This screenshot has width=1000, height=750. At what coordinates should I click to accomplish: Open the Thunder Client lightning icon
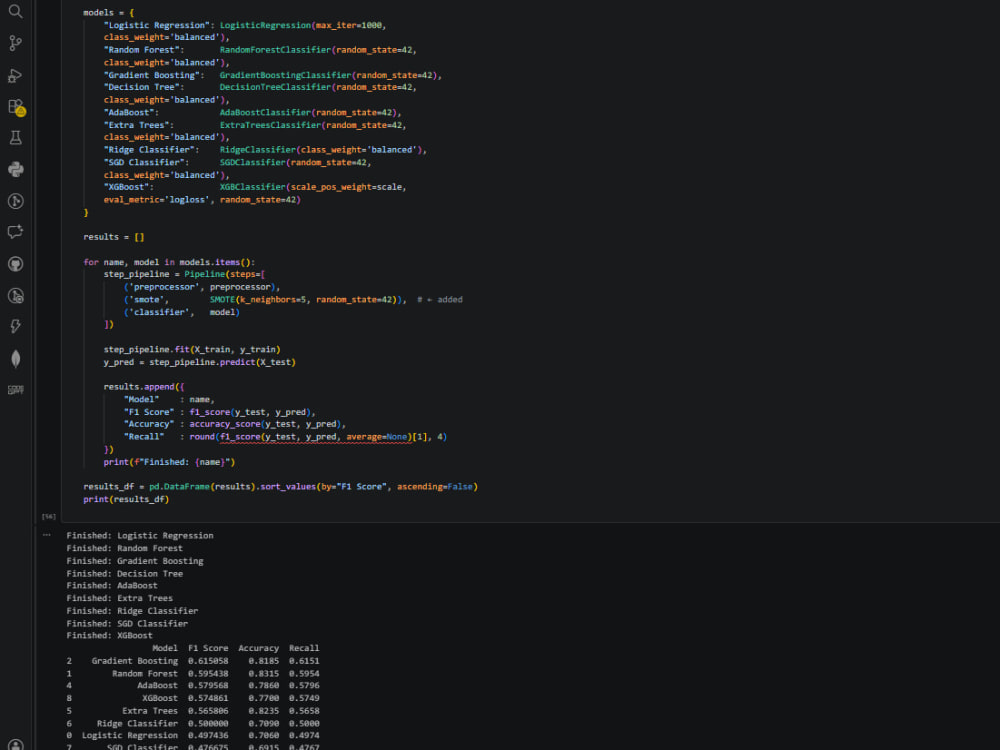click(x=15, y=327)
